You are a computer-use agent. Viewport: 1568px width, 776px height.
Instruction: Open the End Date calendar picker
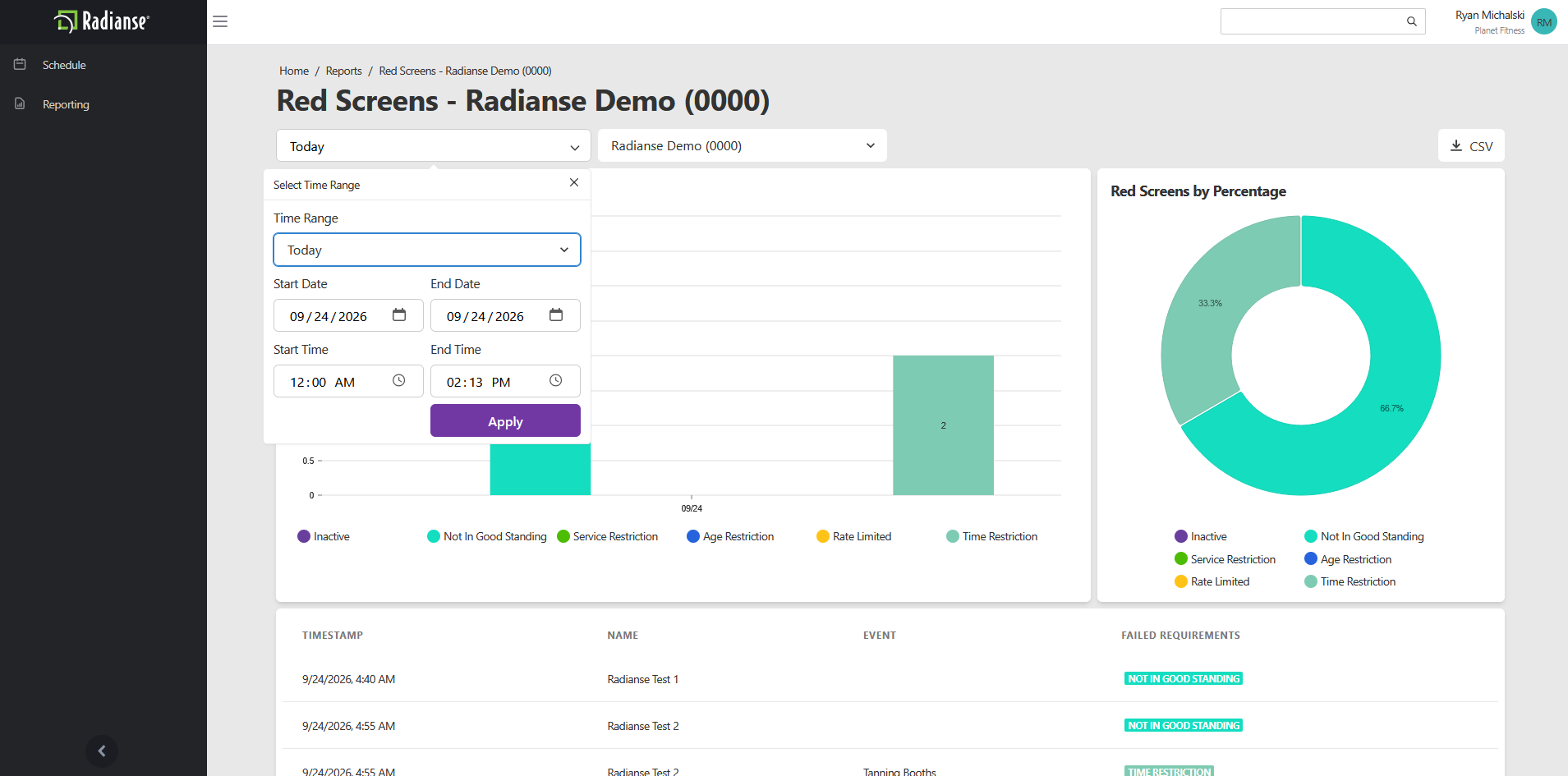tap(556, 315)
